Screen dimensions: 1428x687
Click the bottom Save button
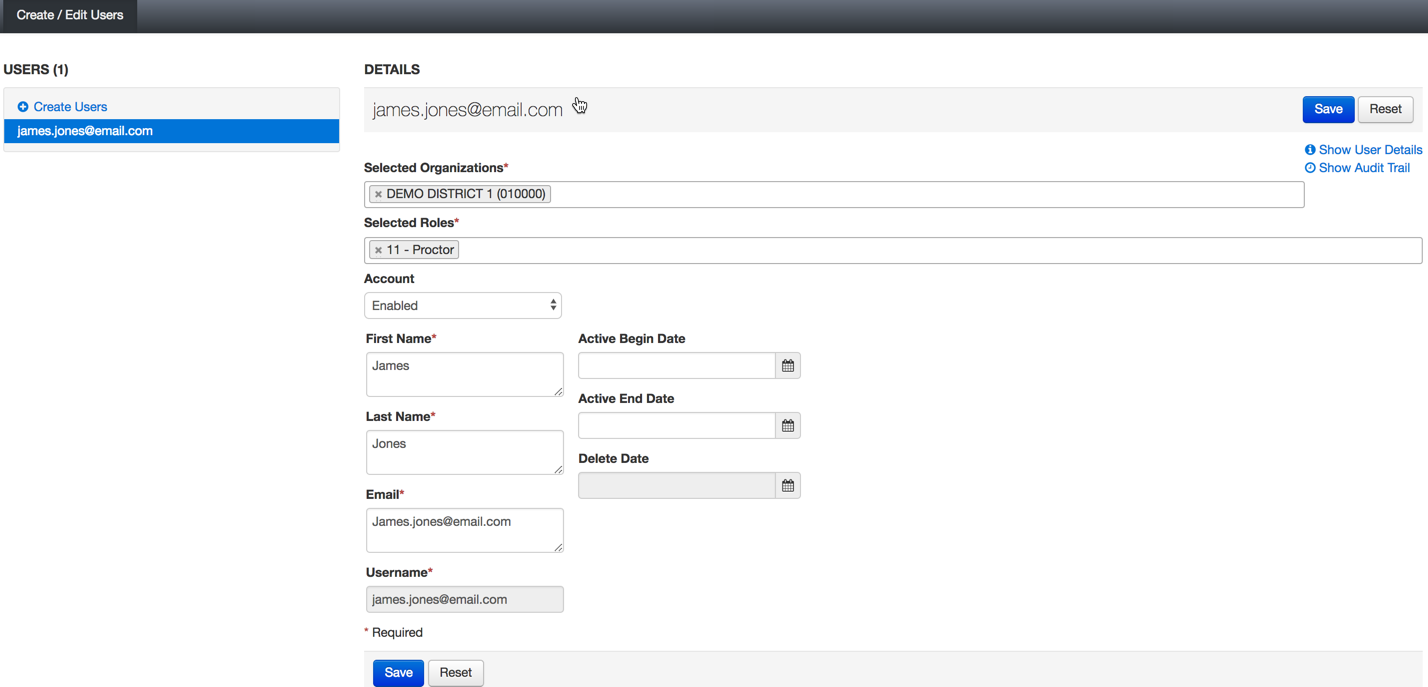click(x=398, y=673)
